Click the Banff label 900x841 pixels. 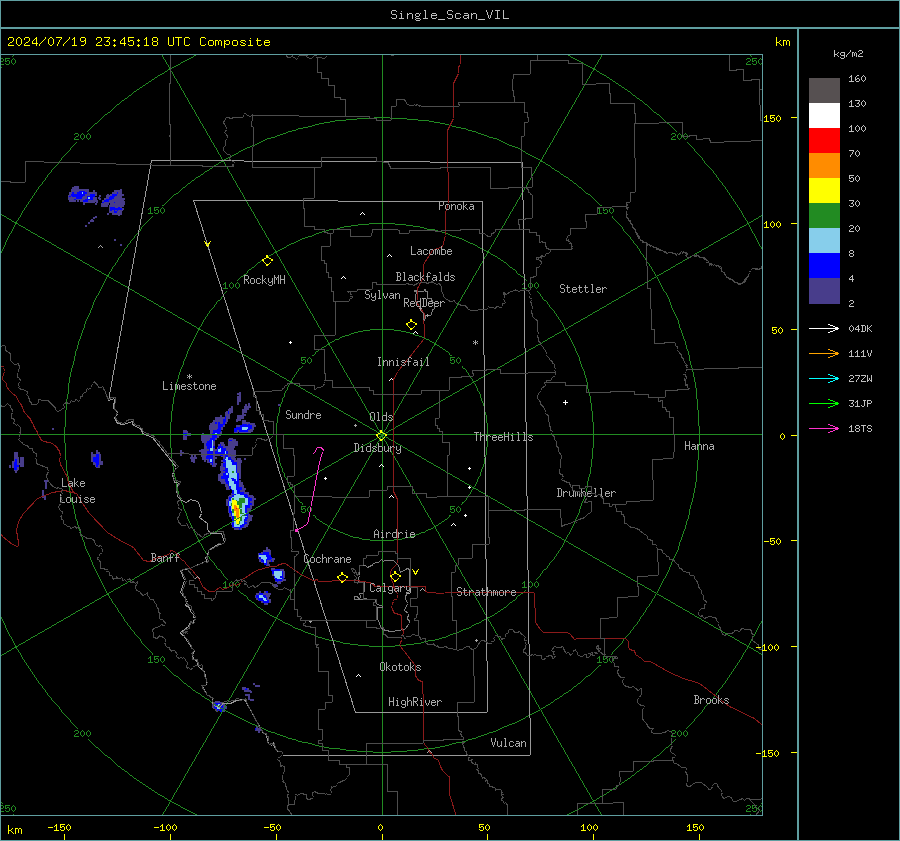[x=165, y=557]
